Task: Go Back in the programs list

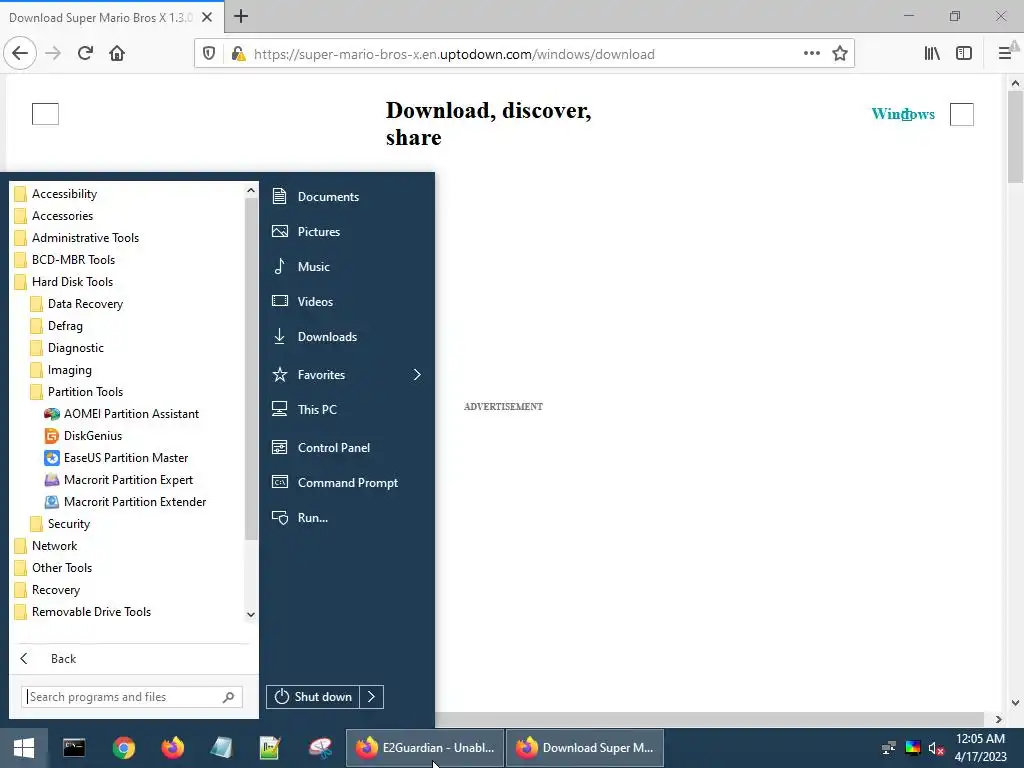Action: pyautogui.click(x=48, y=659)
